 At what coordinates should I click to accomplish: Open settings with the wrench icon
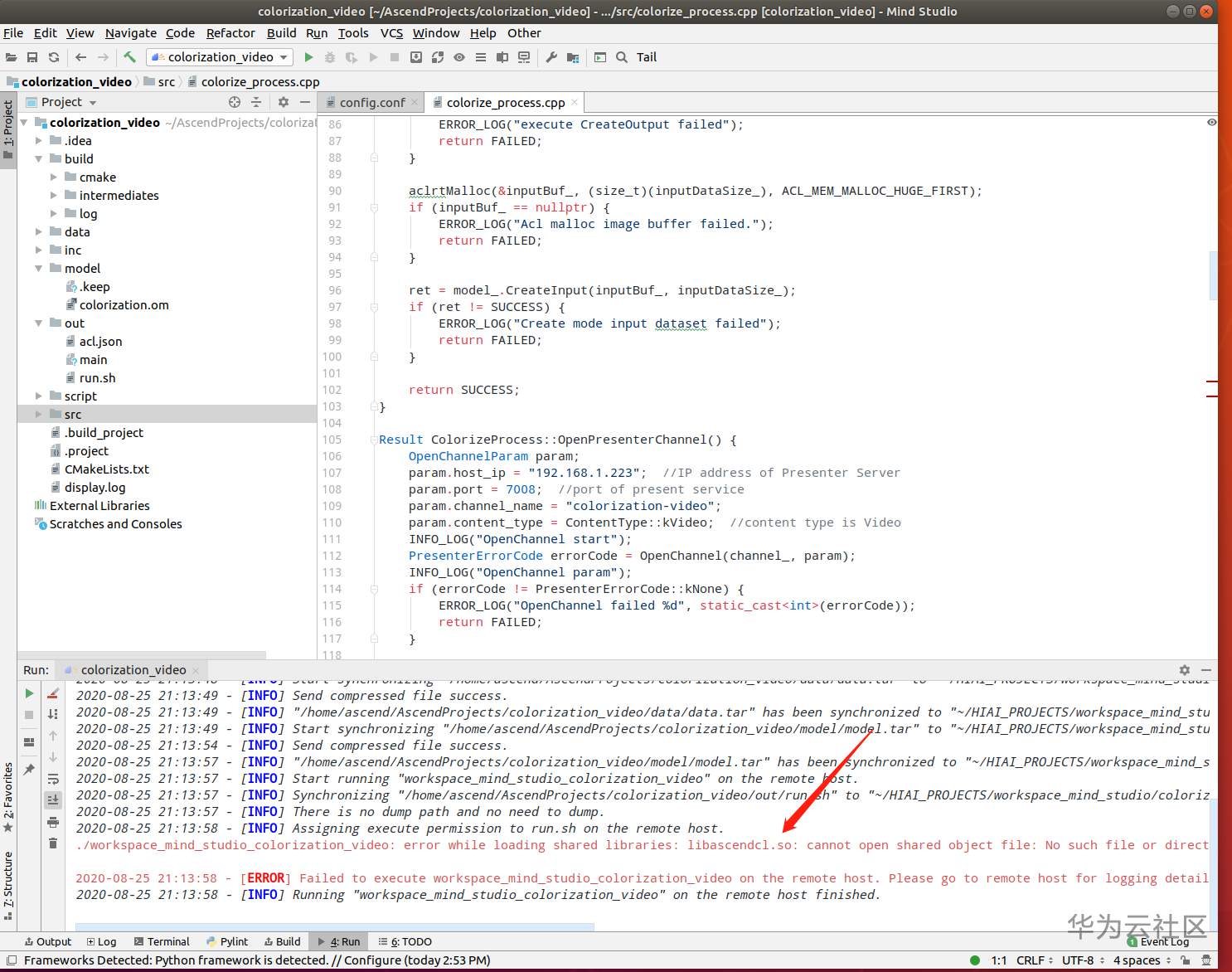[x=551, y=57]
